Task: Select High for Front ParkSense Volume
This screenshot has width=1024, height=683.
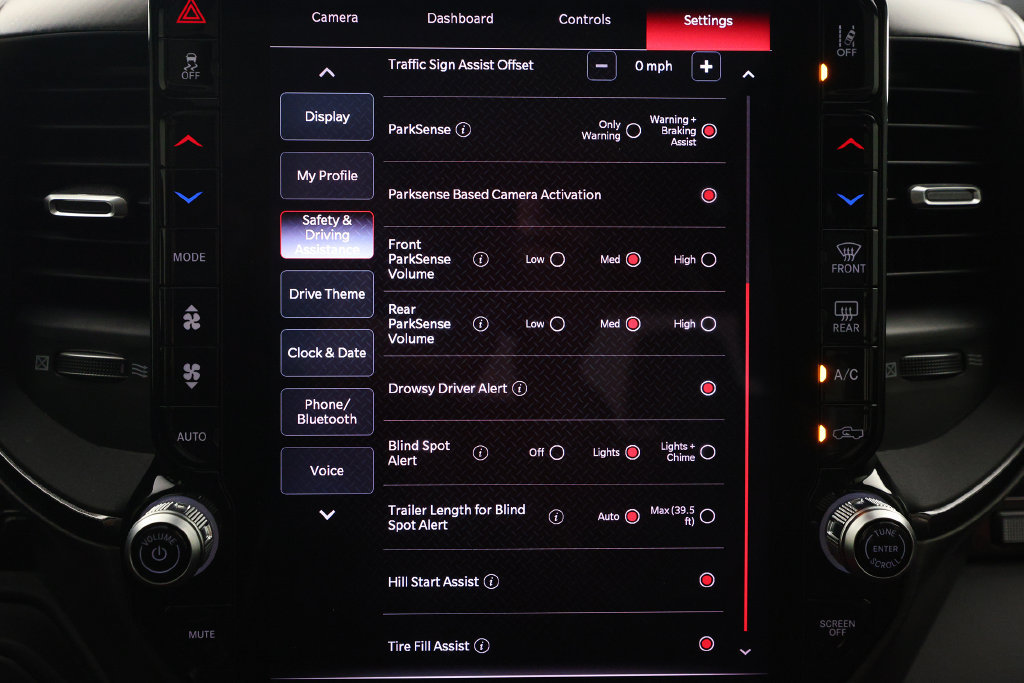Action: (709, 259)
